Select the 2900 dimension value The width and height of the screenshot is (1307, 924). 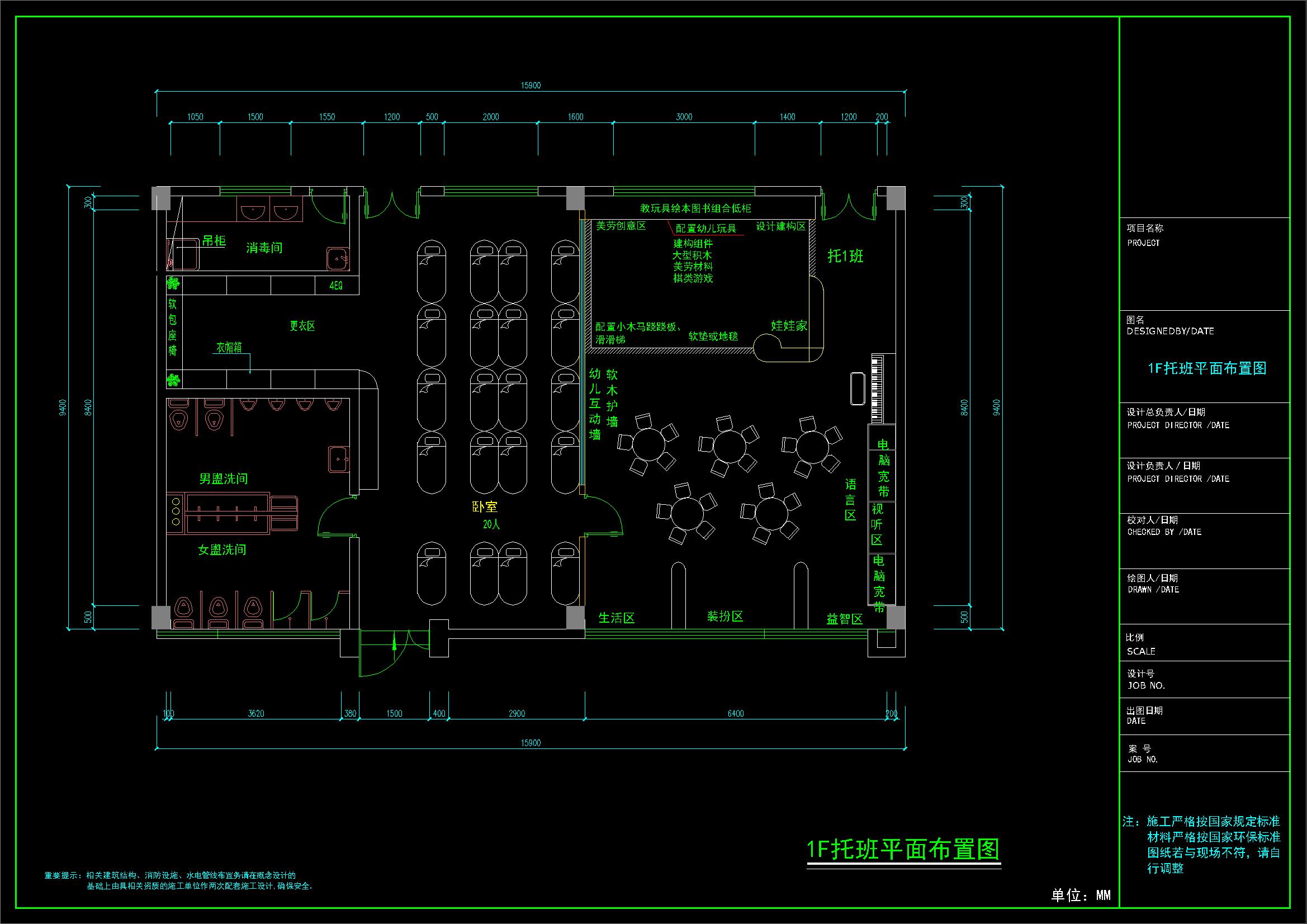click(x=517, y=713)
